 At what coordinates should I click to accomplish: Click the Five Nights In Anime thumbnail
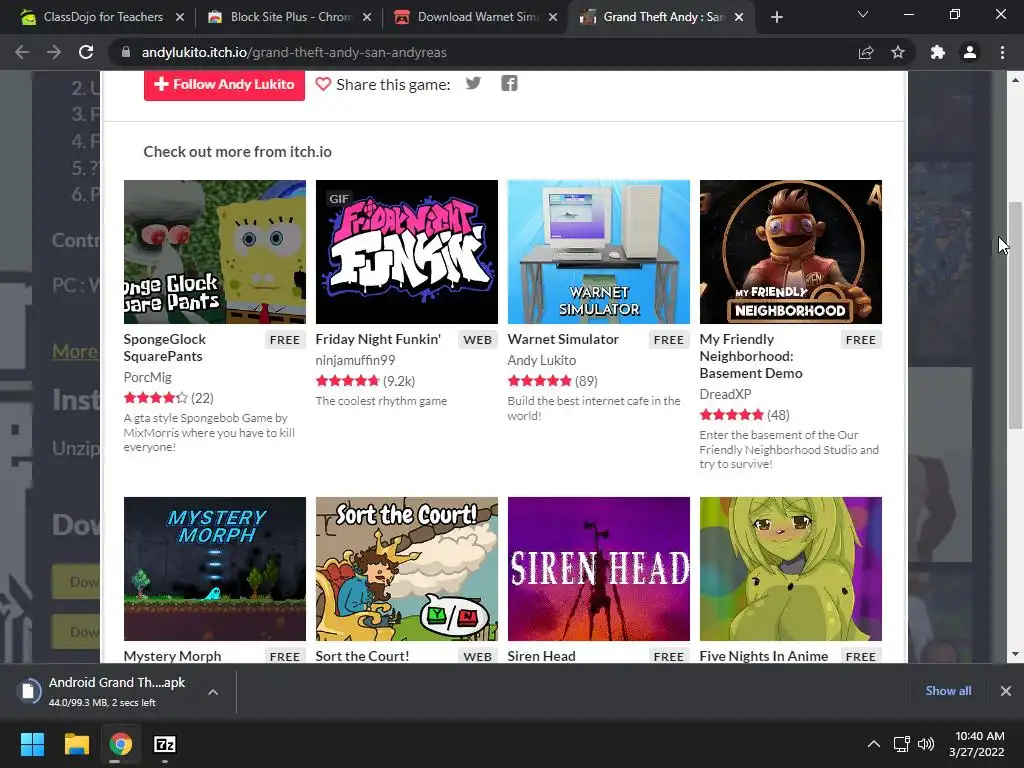point(791,569)
